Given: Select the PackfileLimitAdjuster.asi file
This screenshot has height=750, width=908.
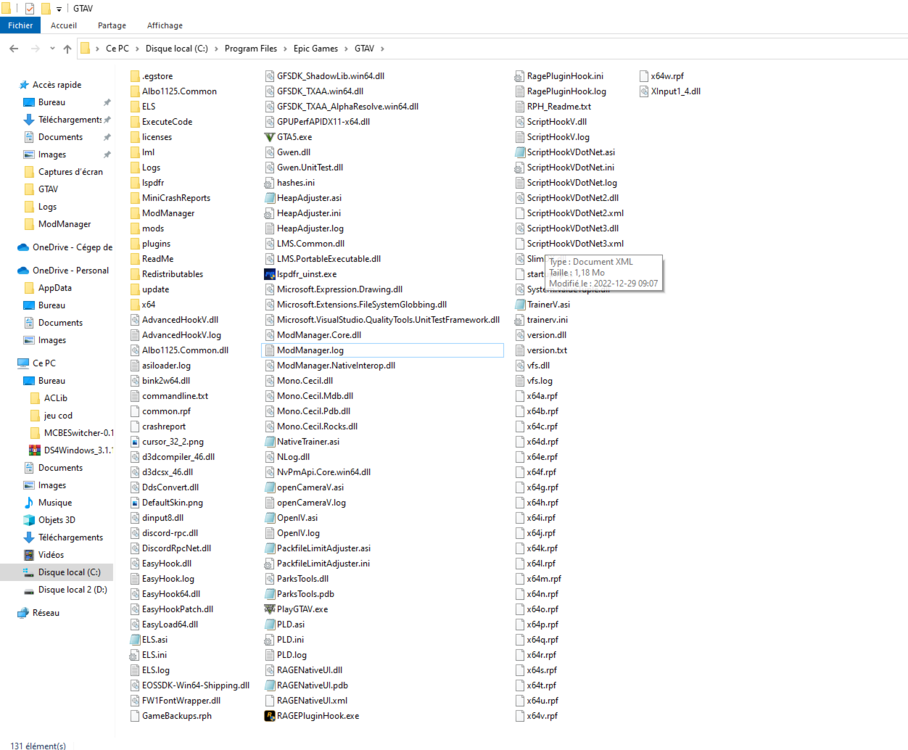Looking at the screenshot, I should click(317, 548).
